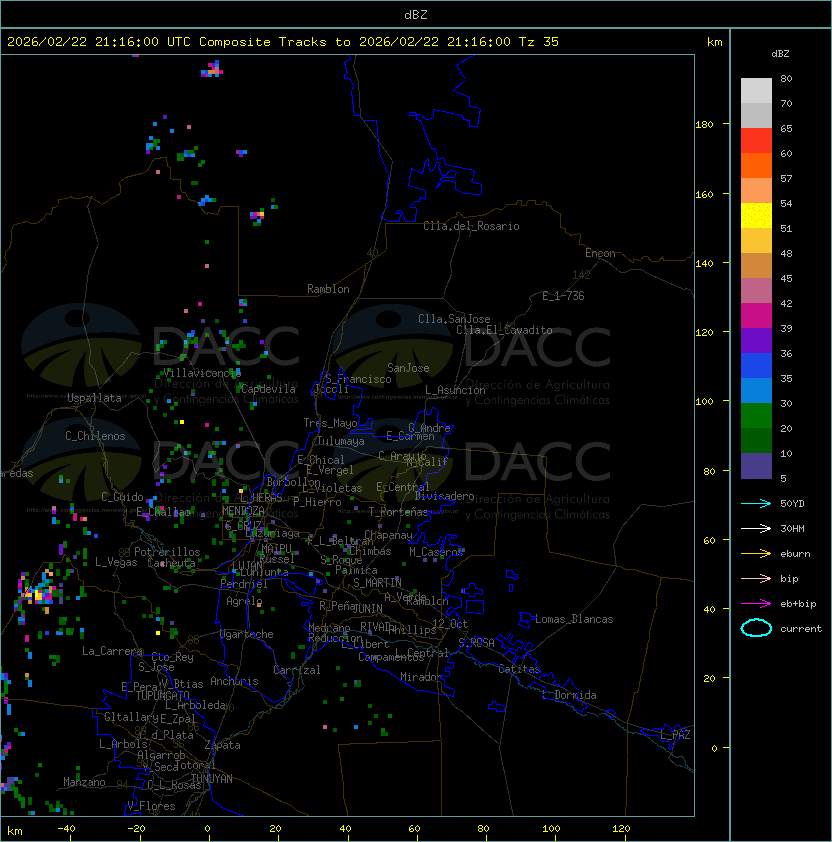Click the 'dBZ' heading above the color scale
This screenshot has width=832, height=842.
pyautogui.click(x=780, y=54)
